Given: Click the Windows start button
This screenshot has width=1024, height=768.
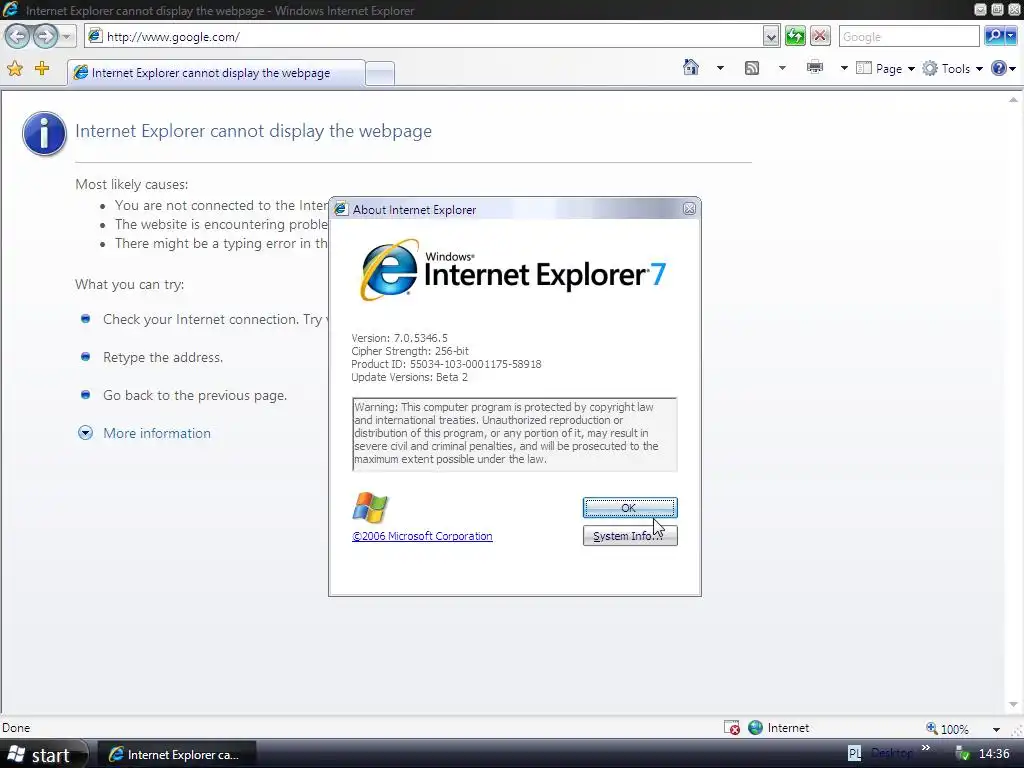Looking at the screenshot, I should pyautogui.click(x=43, y=754).
